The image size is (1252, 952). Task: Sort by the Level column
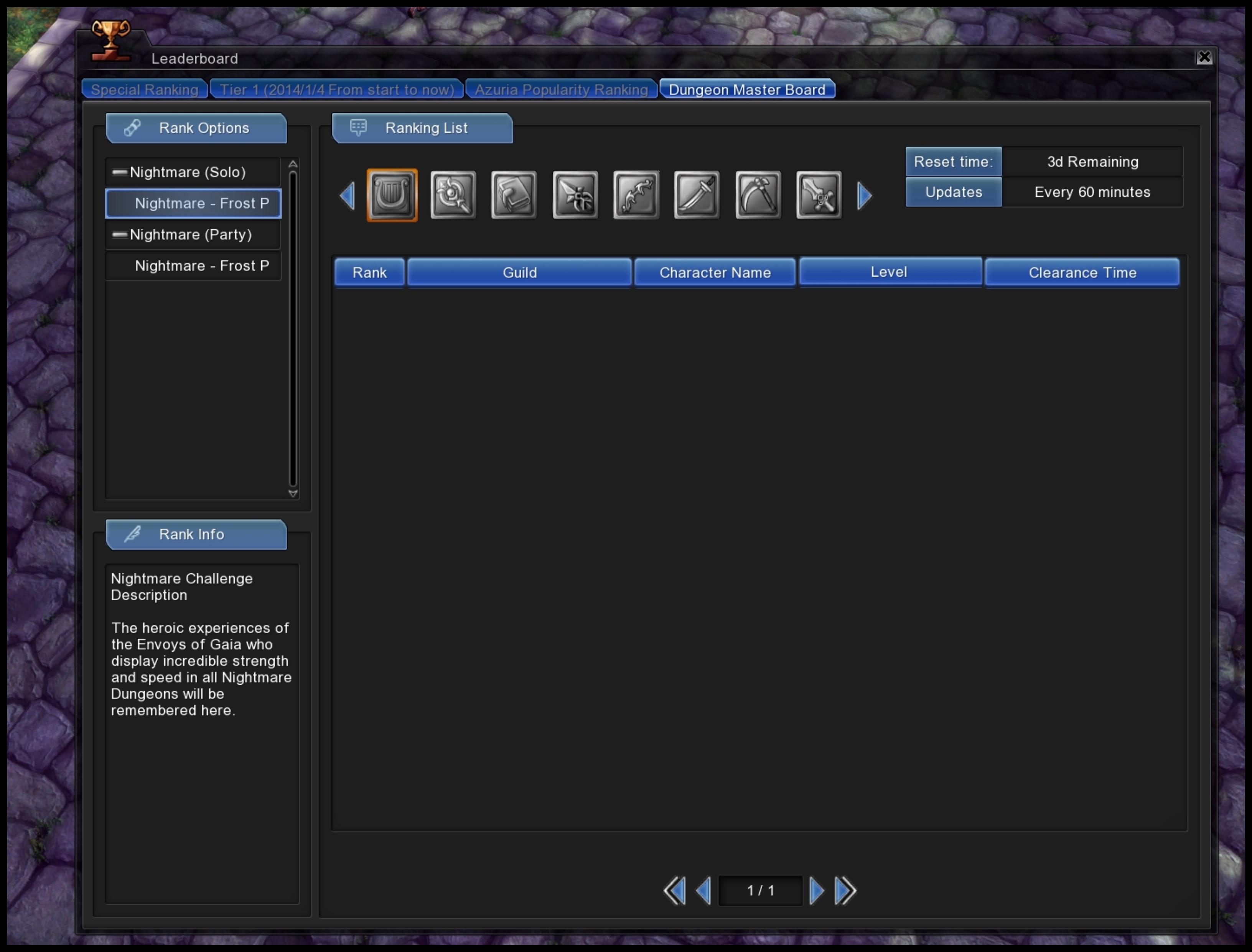coord(890,272)
